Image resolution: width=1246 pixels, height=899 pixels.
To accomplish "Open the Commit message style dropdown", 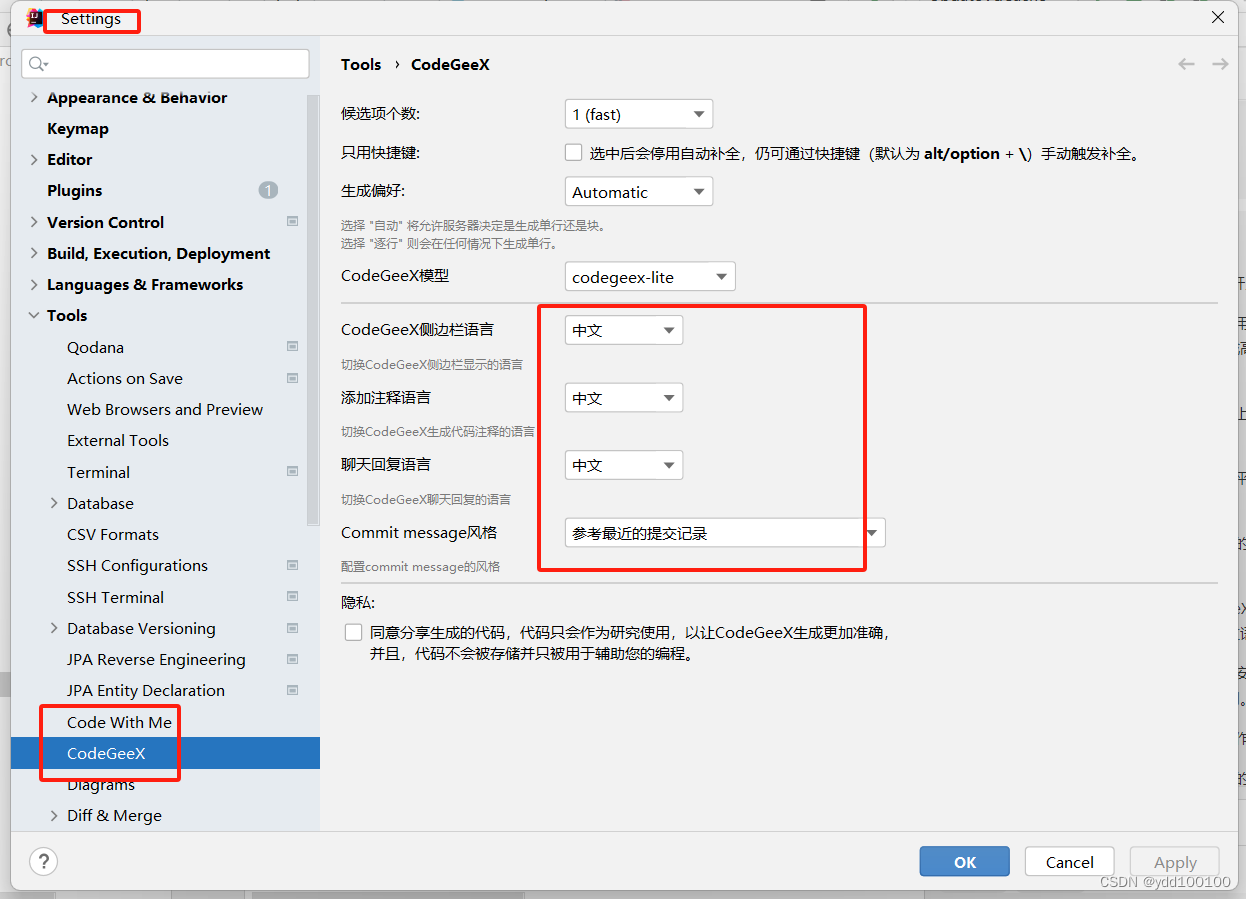I will pyautogui.click(x=725, y=533).
